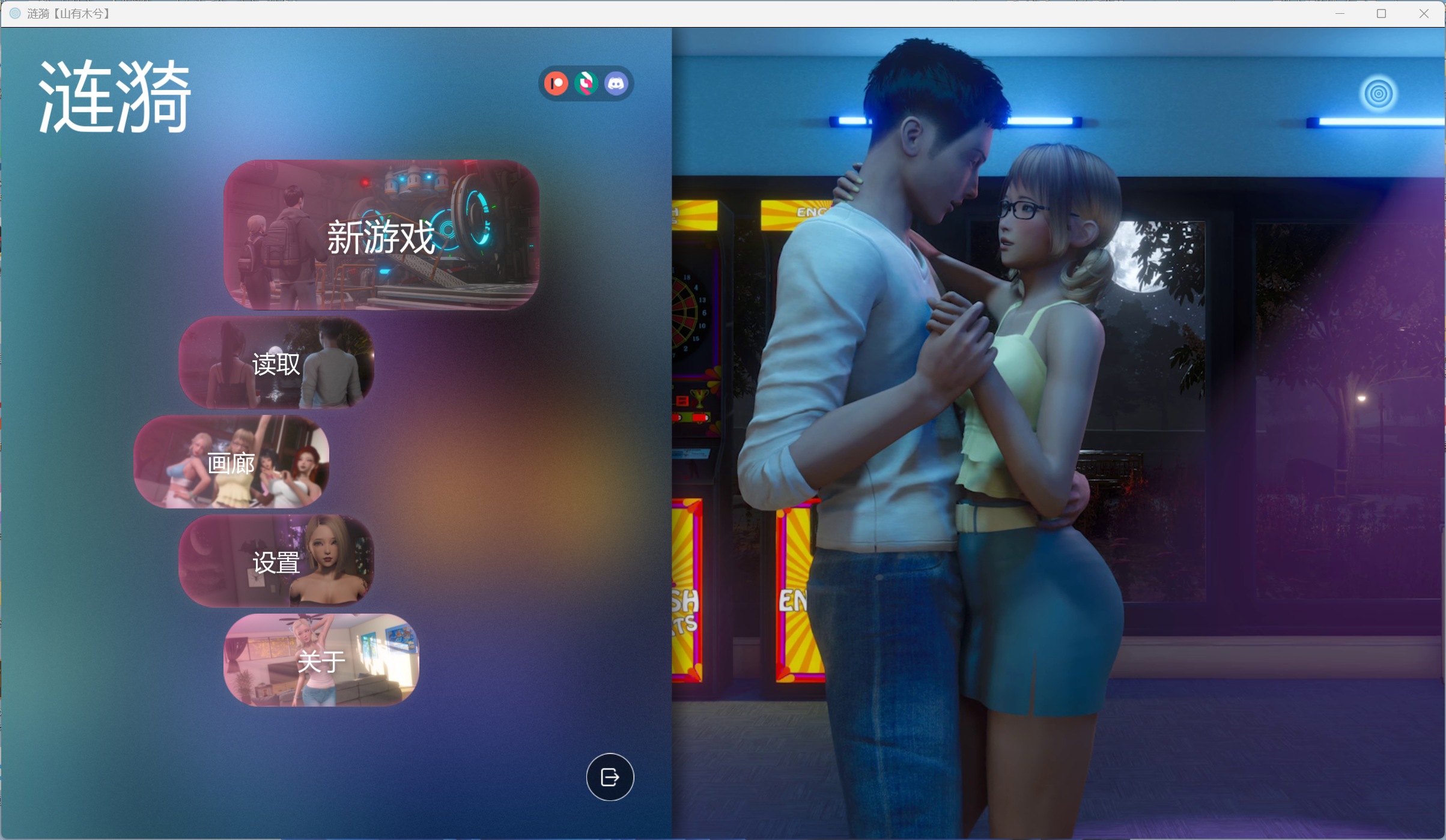Click the app icon in title bar
The width and height of the screenshot is (1446, 840).
tap(15, 13)
